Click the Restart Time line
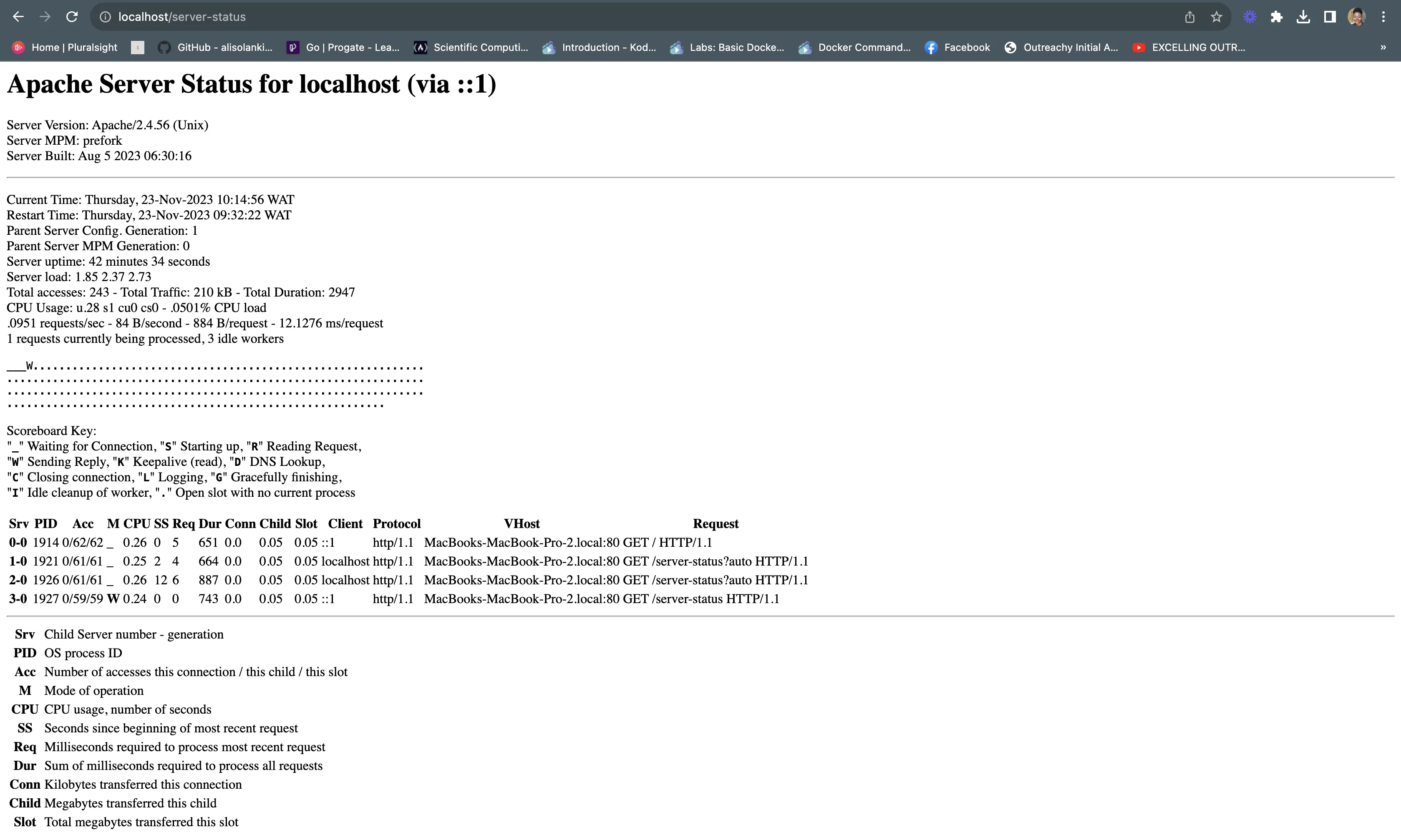Screen dimensions: 1401x840 pyautogui.click(x=149, y=215)
